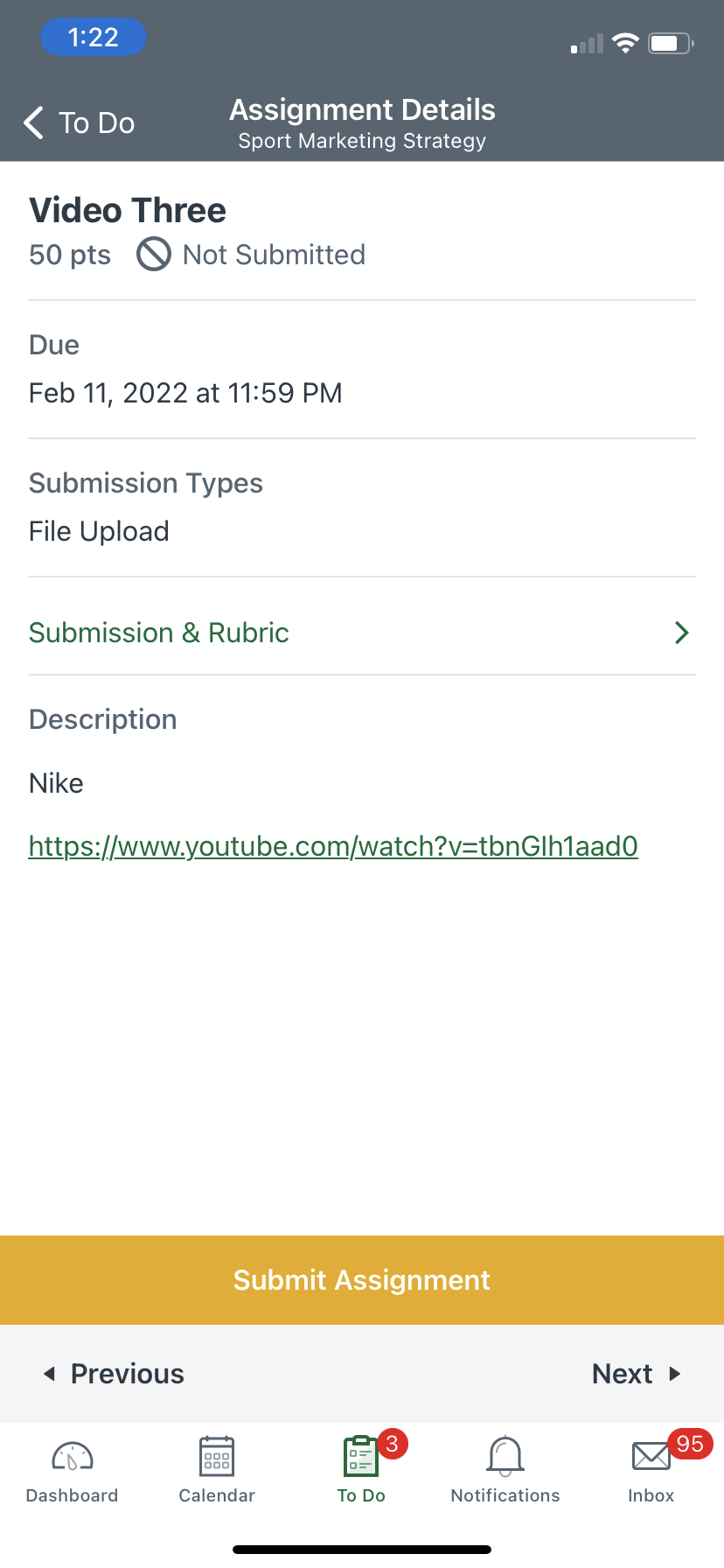This screenshot has height=1568, width=724.
Task: Tap the Wi-Fi status icon
Action: click(625, 43)
